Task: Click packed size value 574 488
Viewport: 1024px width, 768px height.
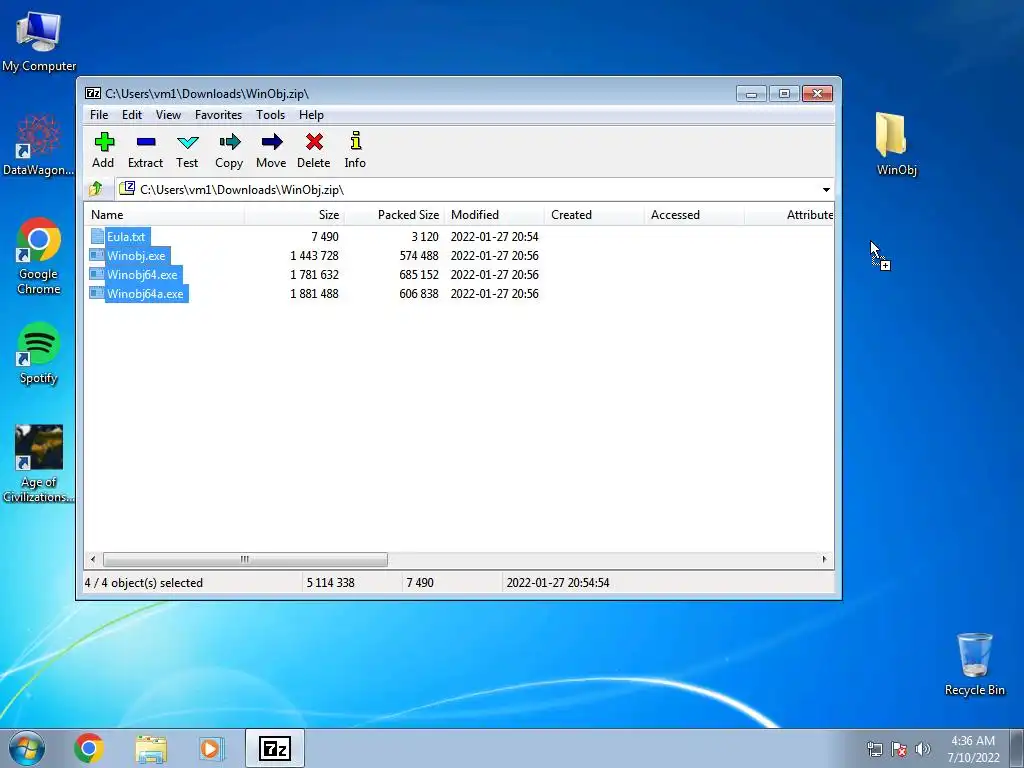Action: [419, 255]
